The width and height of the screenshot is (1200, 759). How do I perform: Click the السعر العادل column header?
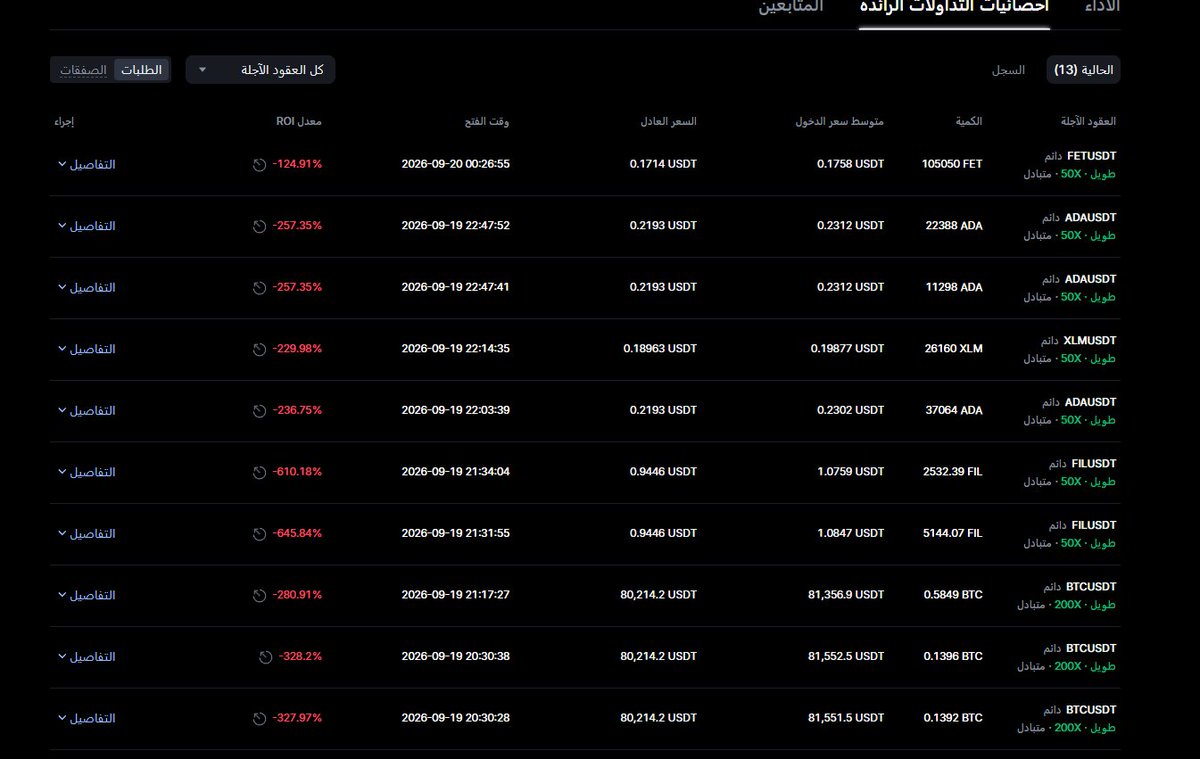click(x=668, y=121)
